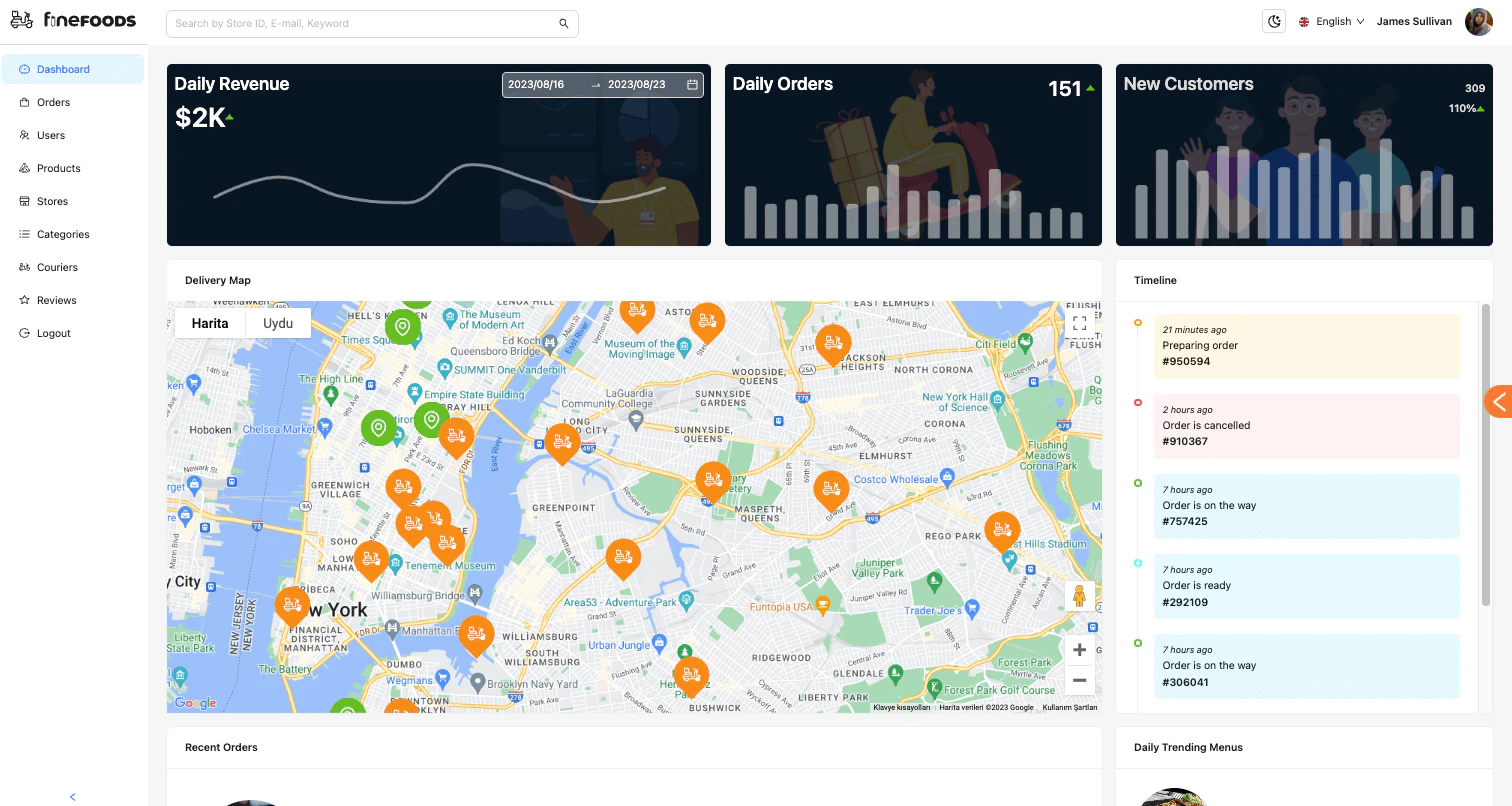
Task: Toggle dark mode theme icon
Action: (1273, 22)
